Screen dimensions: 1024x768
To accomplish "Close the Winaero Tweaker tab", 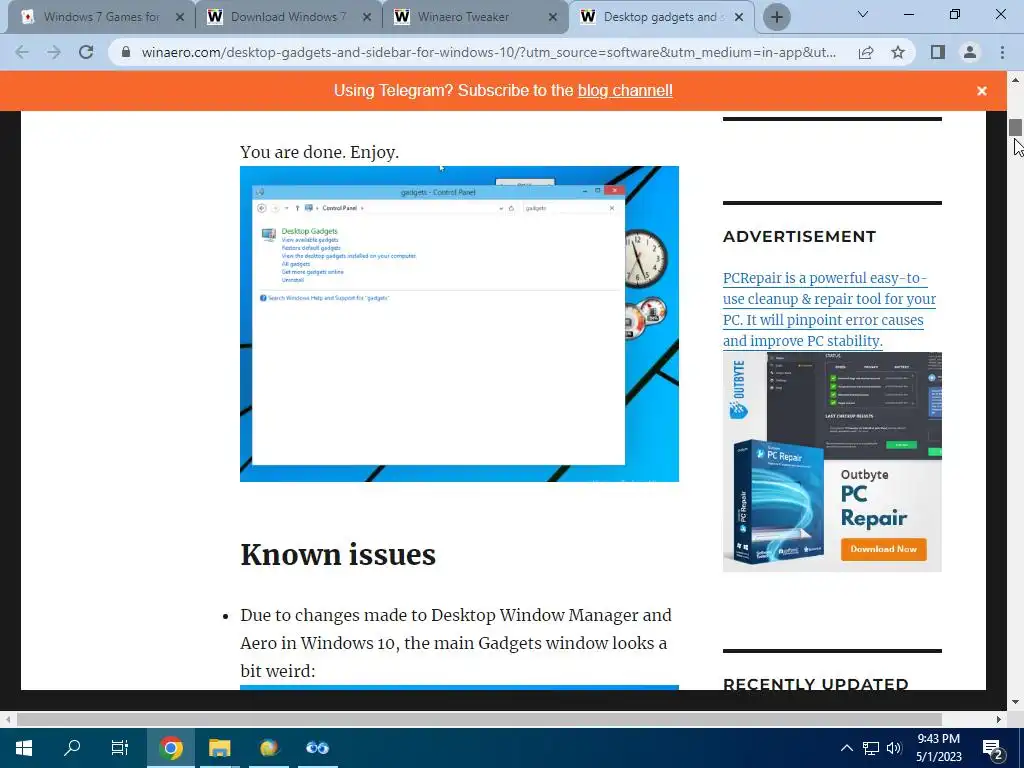I will (553, 18).
